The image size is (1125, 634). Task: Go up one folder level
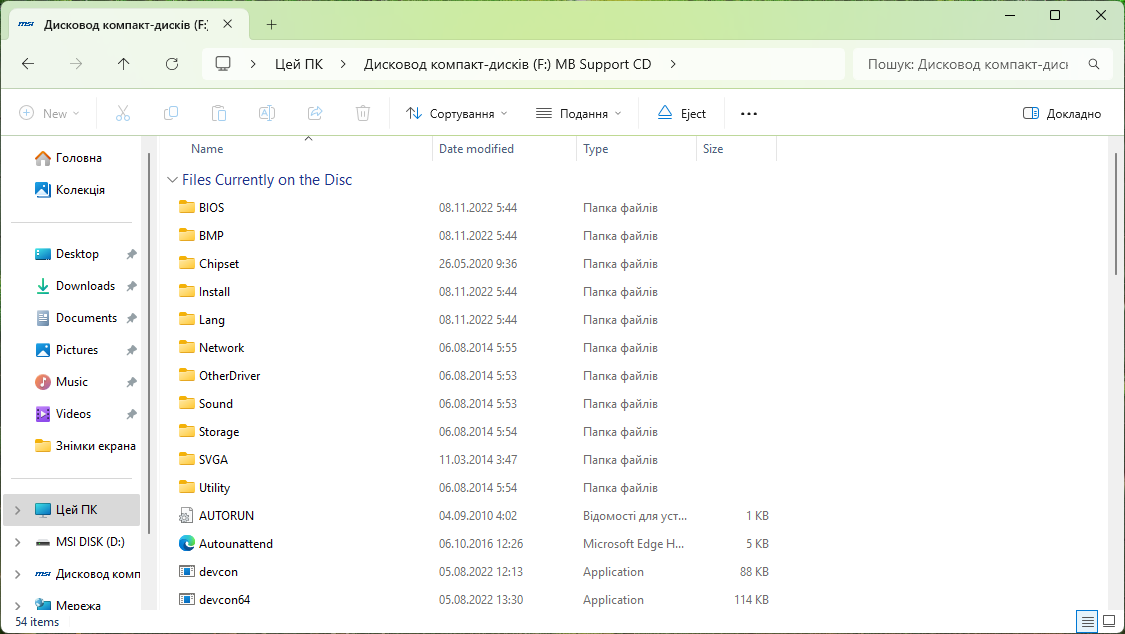click(x=123, y=64)
